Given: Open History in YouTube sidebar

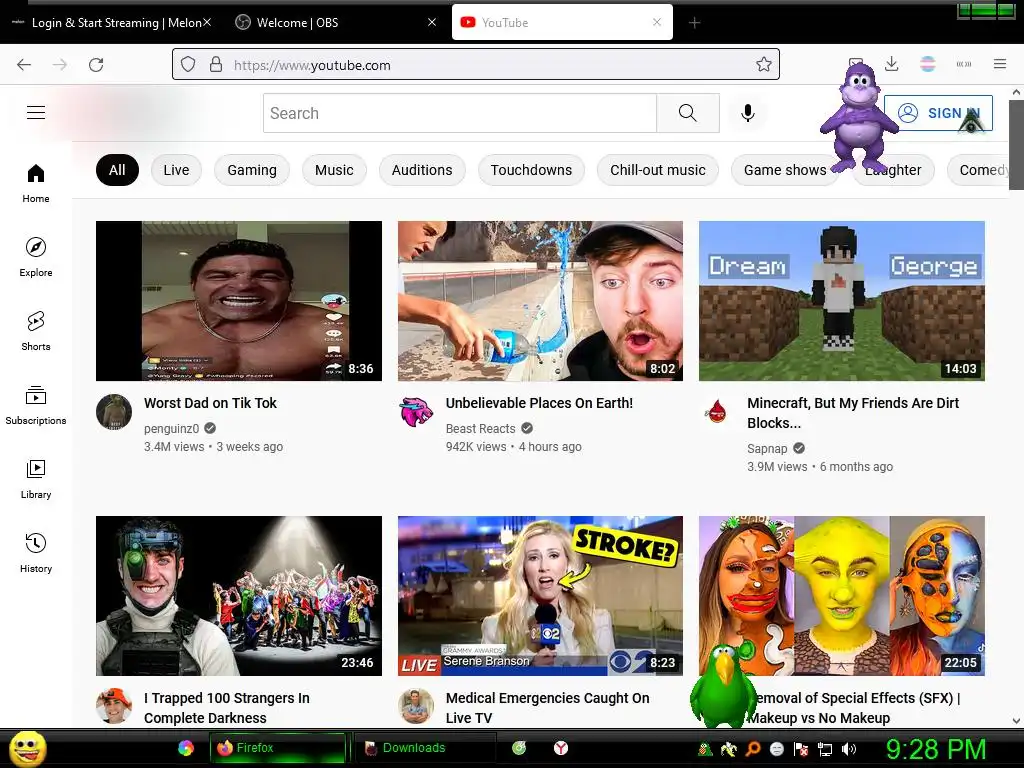Looking at the screenshot, I should pos(36,553).
